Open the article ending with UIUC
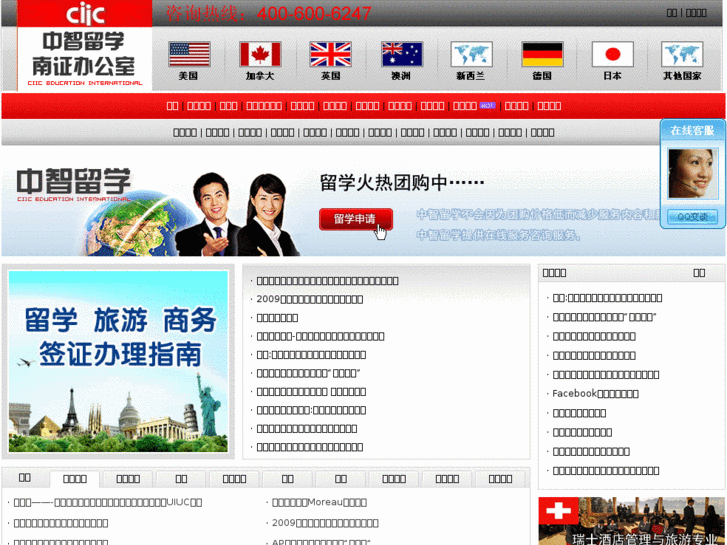The height and width of the screenshot is (545, 727). (x=108, y=502)
